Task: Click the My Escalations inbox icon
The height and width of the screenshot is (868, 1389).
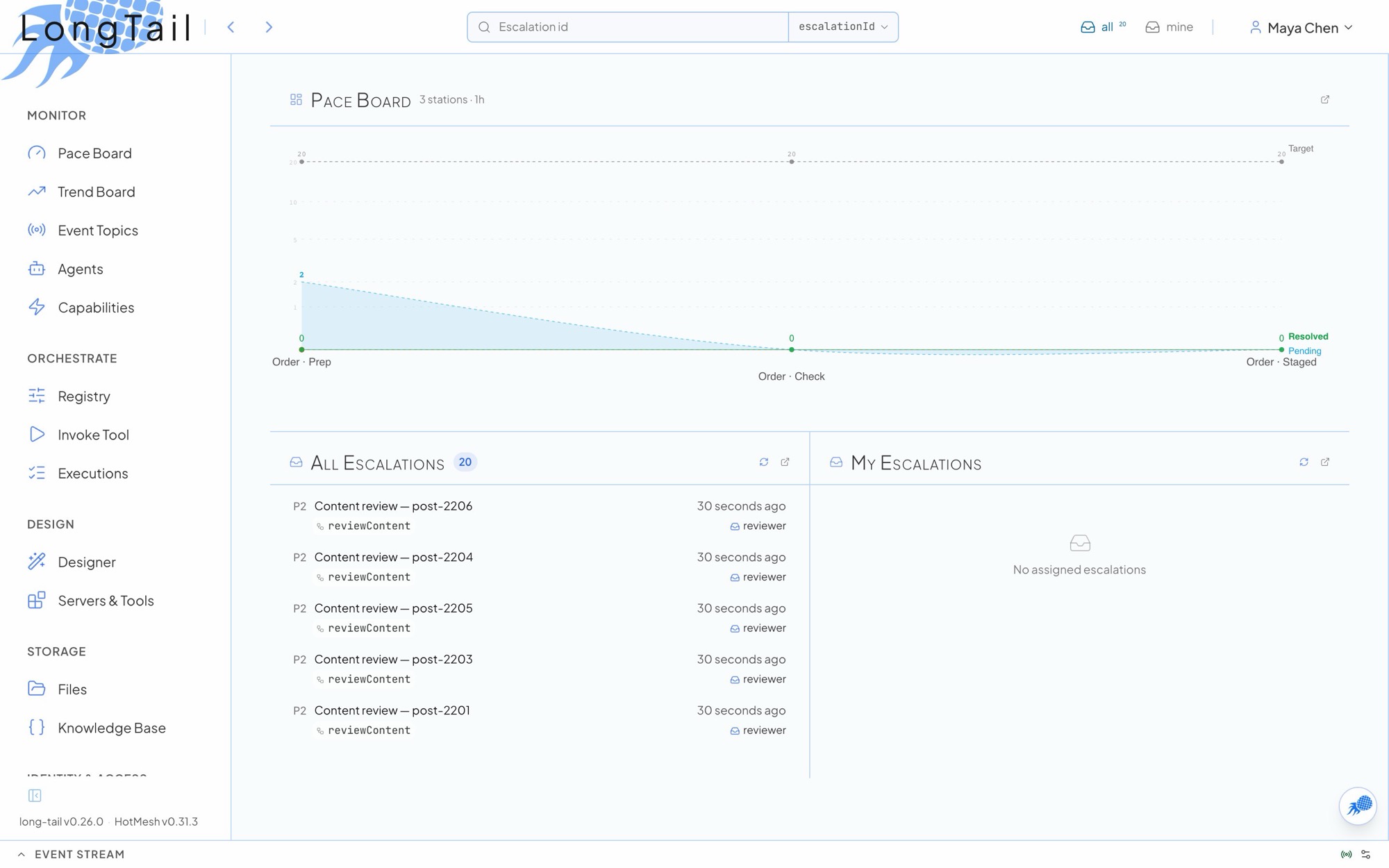Action: click(x=836, y=462)
